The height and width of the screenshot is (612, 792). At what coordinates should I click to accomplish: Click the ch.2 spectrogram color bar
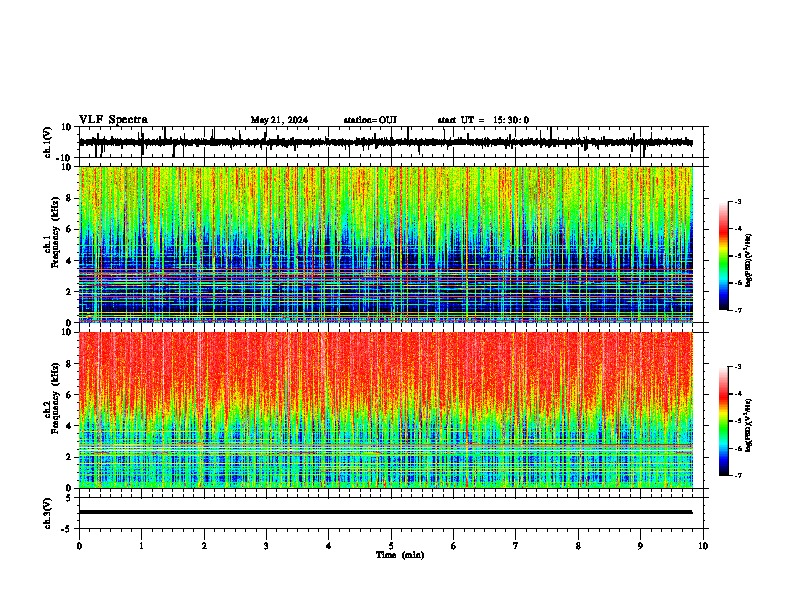(x=723, y=421)
